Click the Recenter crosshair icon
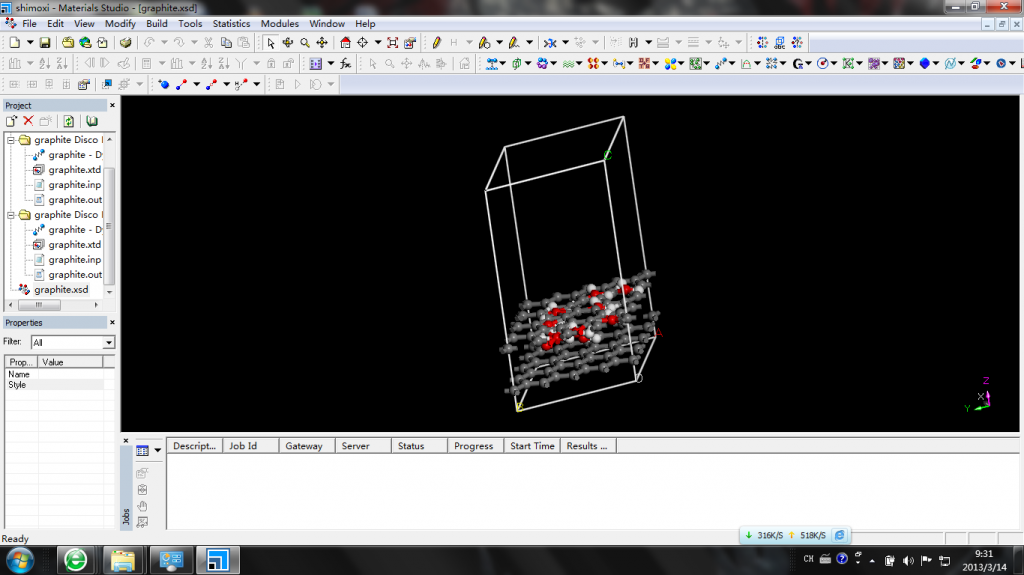The height and width of the screenshot is (575, 1024). [362, 42]
